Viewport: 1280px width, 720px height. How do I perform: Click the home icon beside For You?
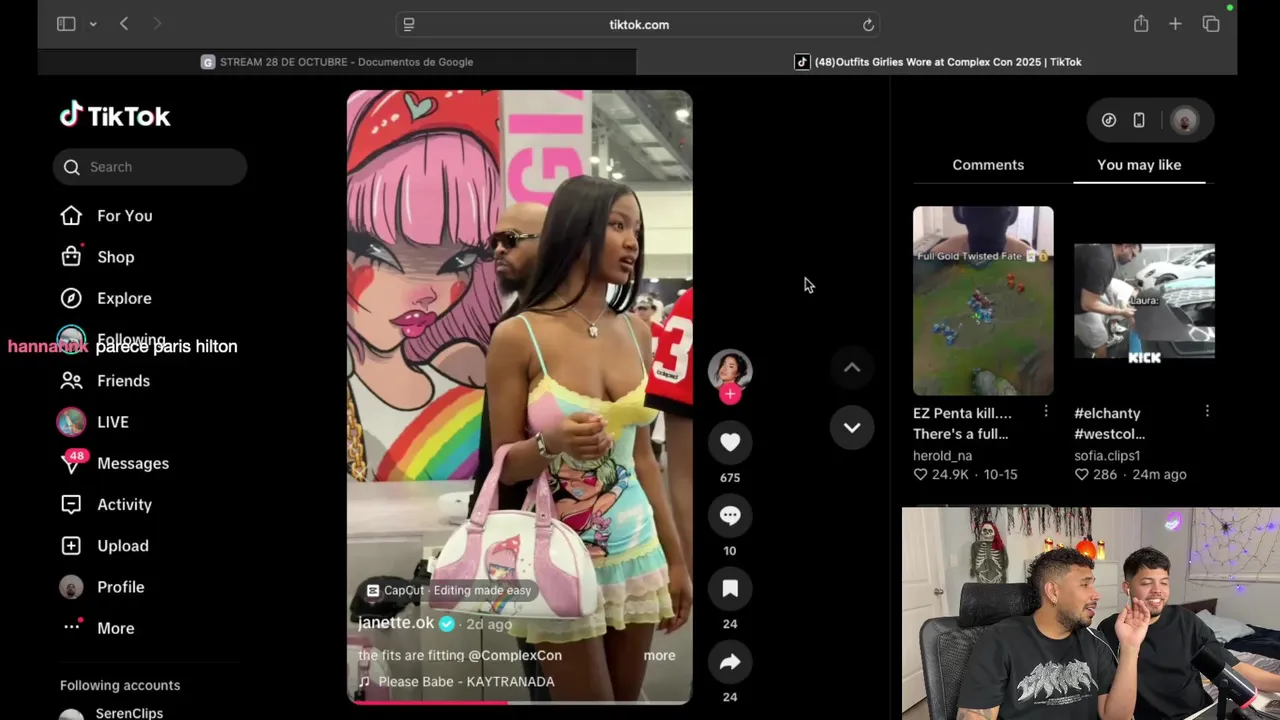[x=71, y=216]
